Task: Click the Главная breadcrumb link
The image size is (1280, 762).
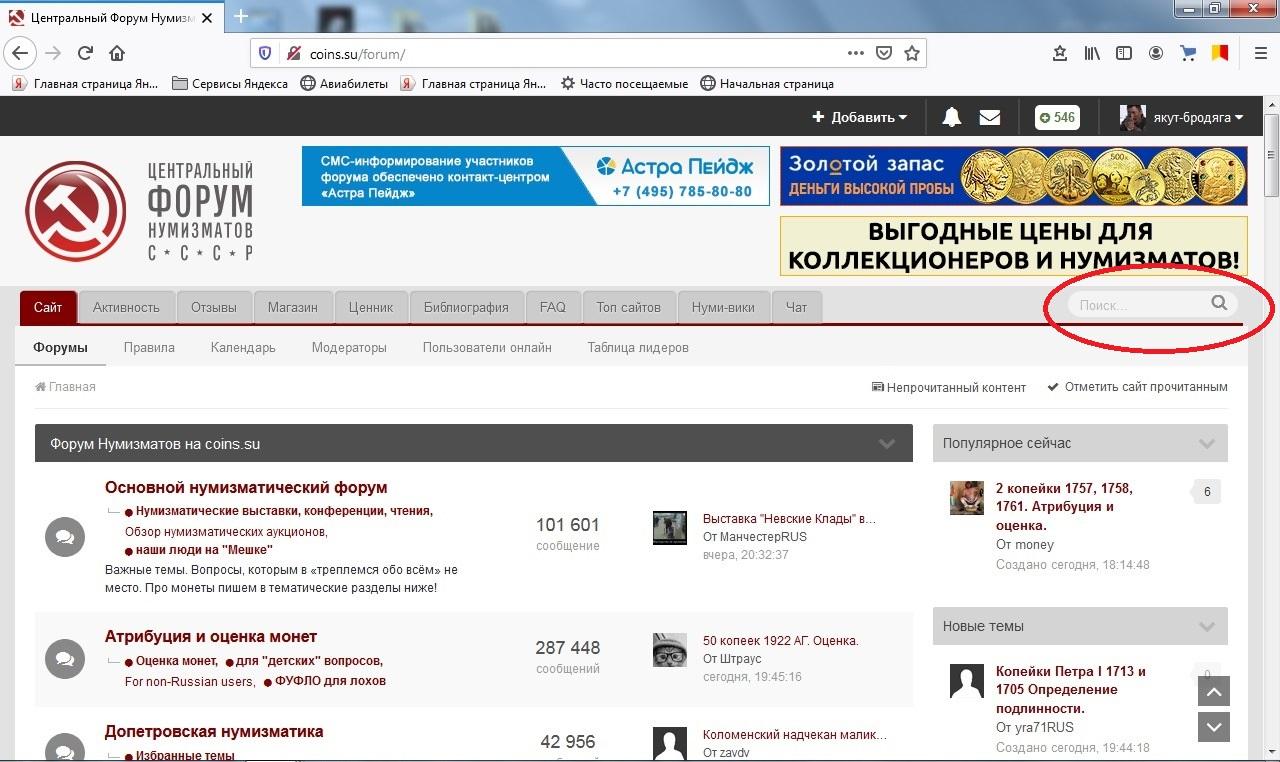Action: 65,386
